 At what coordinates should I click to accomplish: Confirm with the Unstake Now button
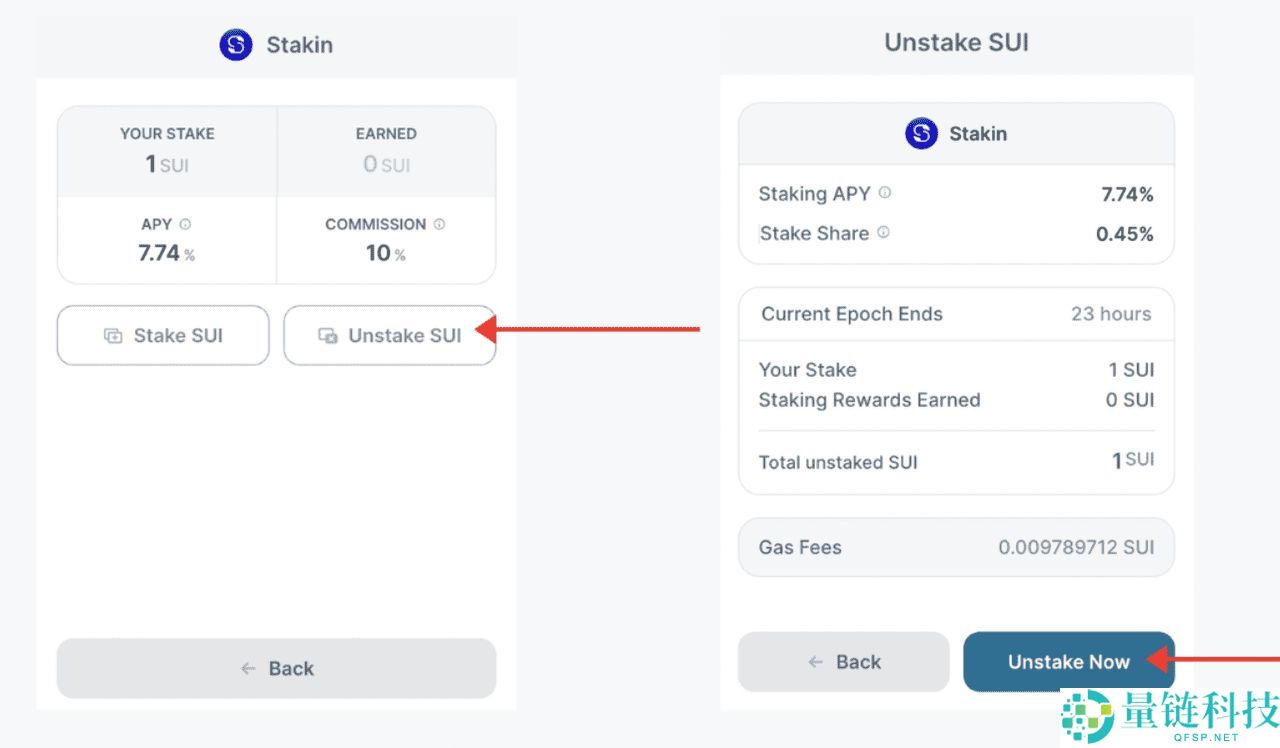pyautogui.click(x=1068, y=662)
